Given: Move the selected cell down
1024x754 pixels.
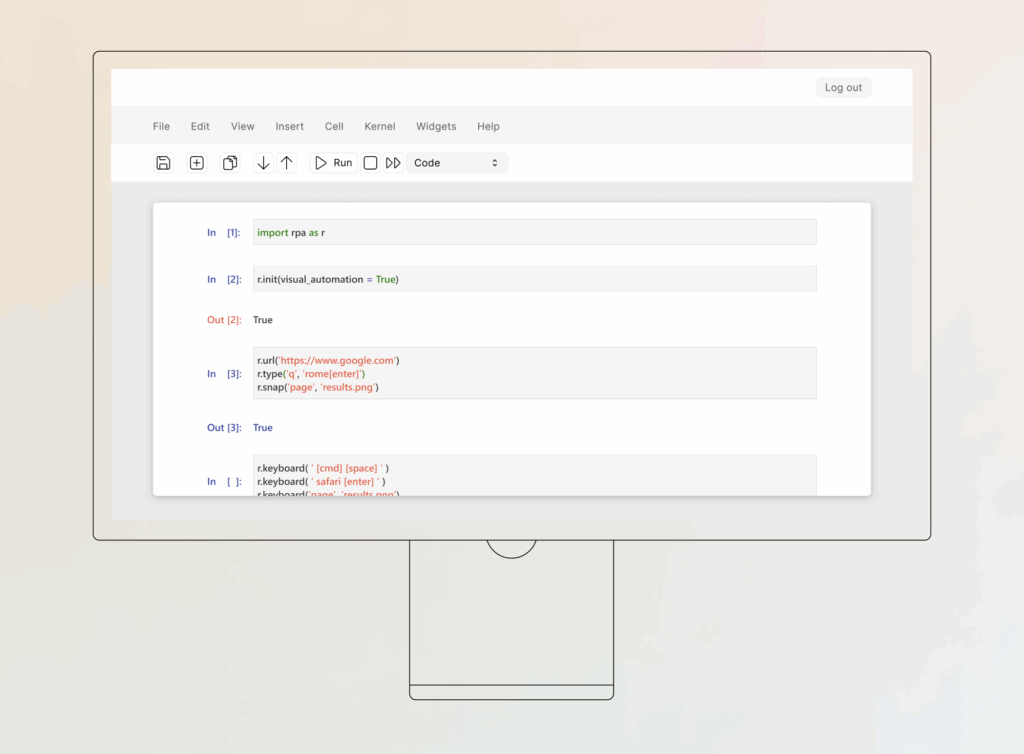Looking at the screenshot, I should (x=263, y=162).
